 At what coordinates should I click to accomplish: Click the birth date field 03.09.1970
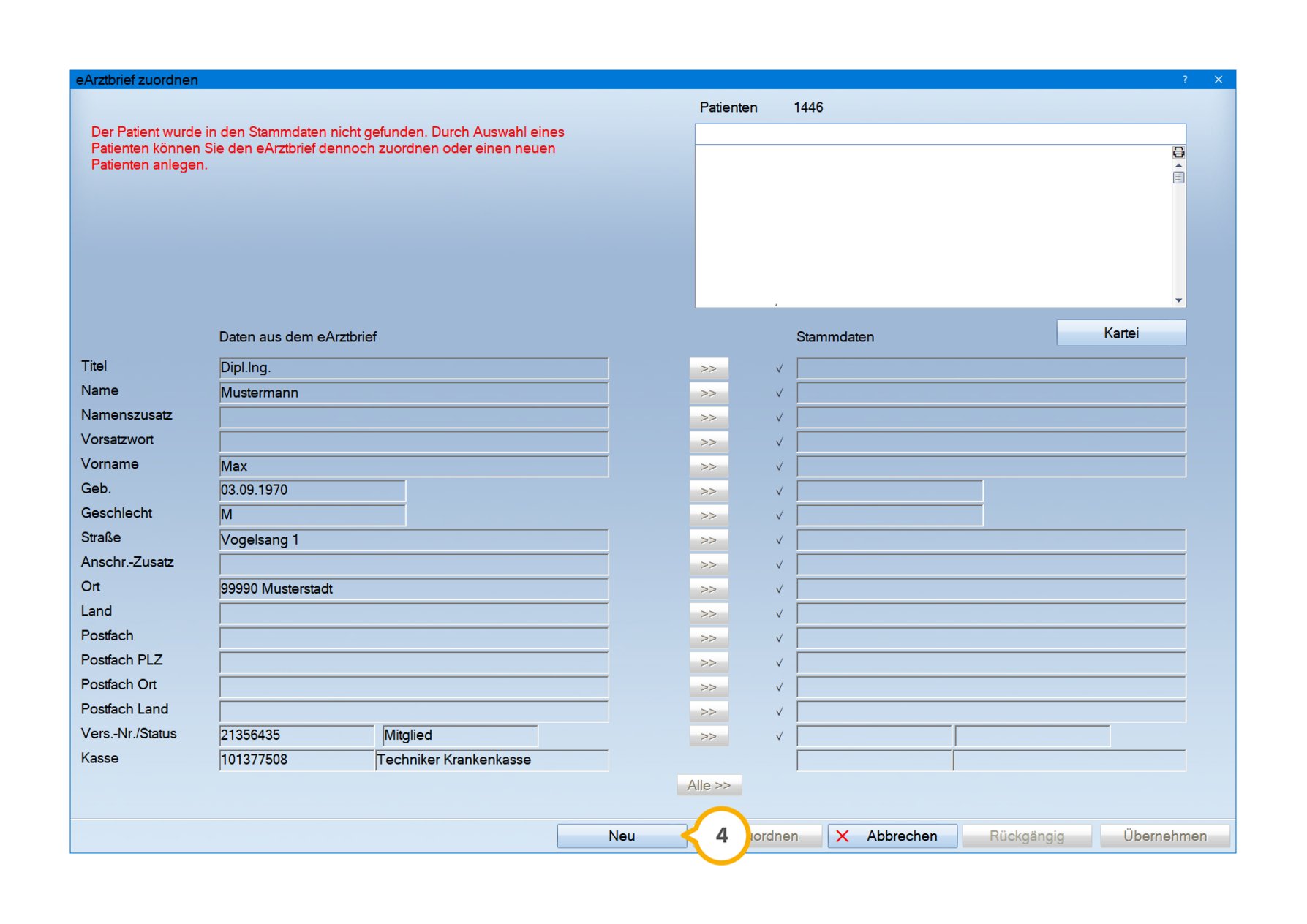click(x=312, y=491)
